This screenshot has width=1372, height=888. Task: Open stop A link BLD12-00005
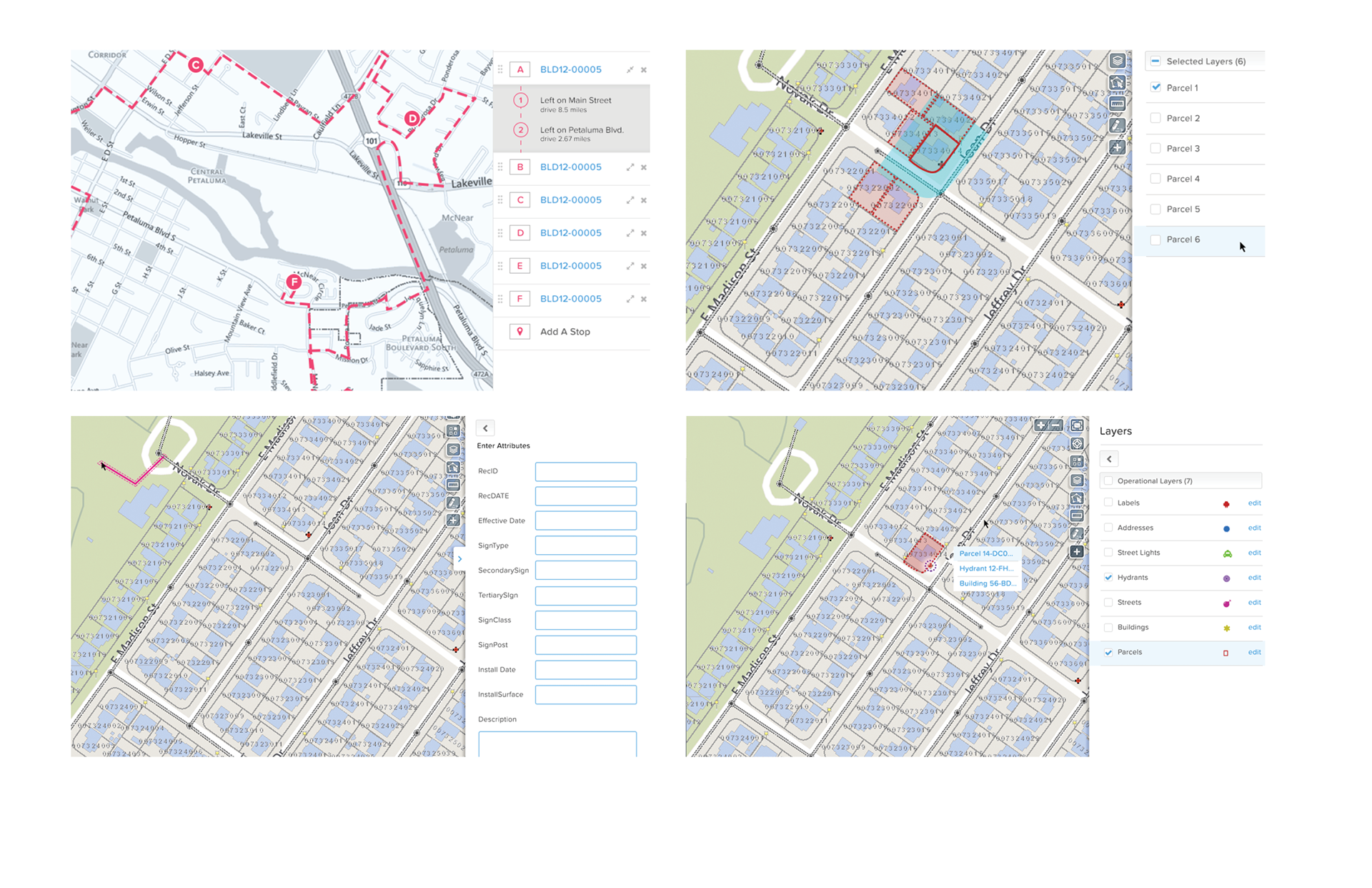point(570,69)
